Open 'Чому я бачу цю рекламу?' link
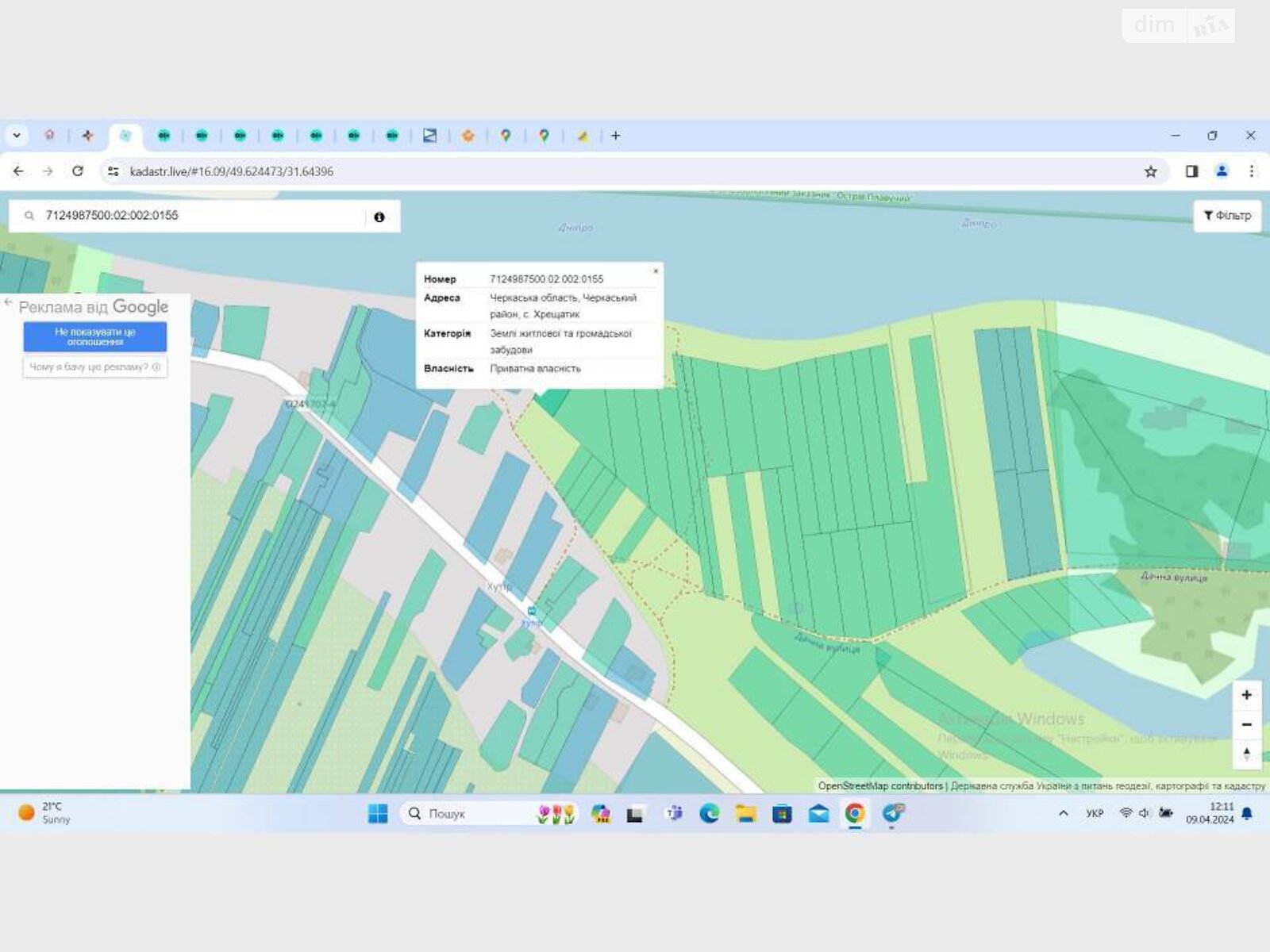 click(x=94, y=367)
